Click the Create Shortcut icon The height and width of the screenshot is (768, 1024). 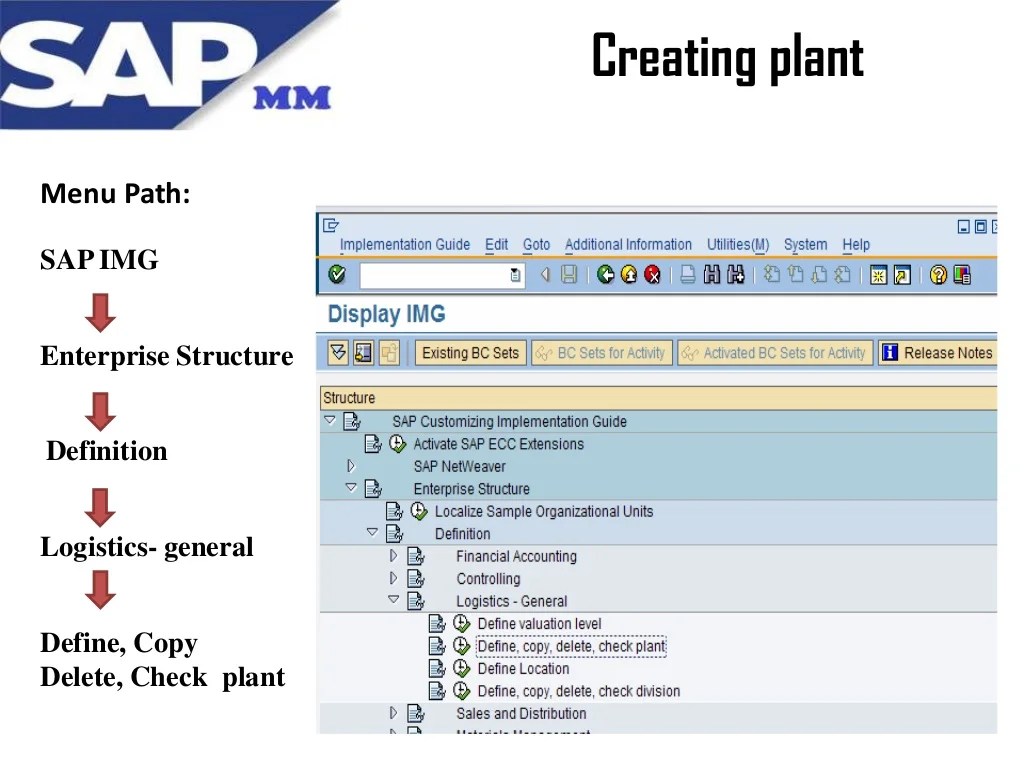(902, 275)
